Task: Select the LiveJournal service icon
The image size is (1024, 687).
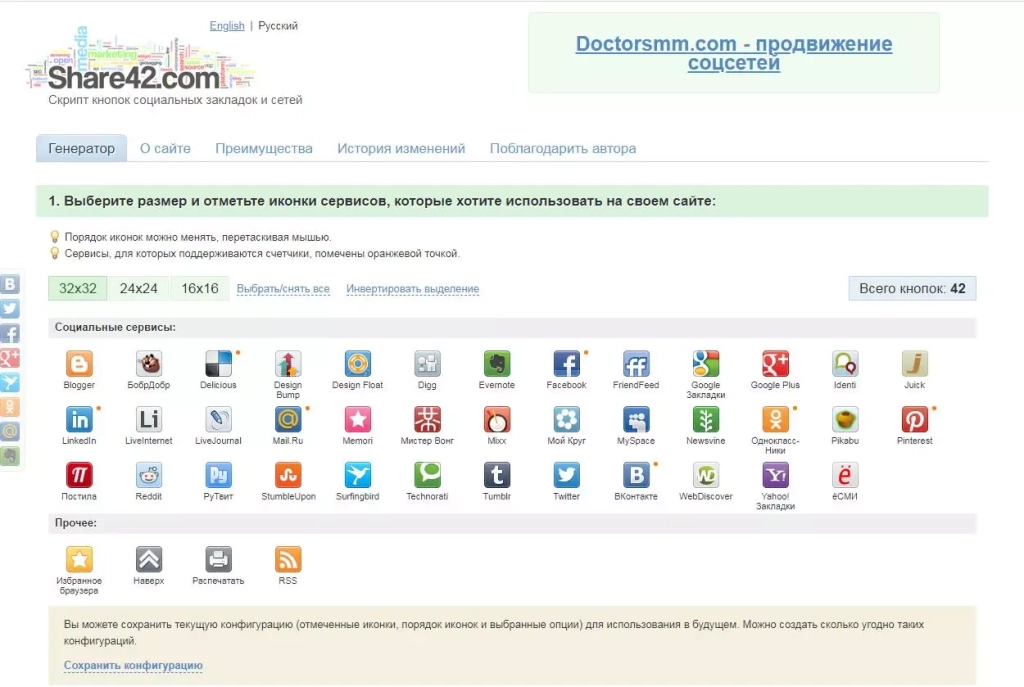Action: coord(218,419)
